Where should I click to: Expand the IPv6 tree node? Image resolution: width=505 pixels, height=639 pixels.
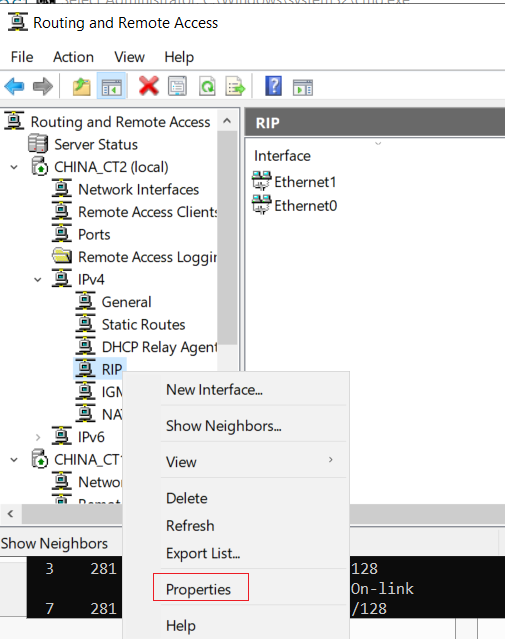coord(37,437)
